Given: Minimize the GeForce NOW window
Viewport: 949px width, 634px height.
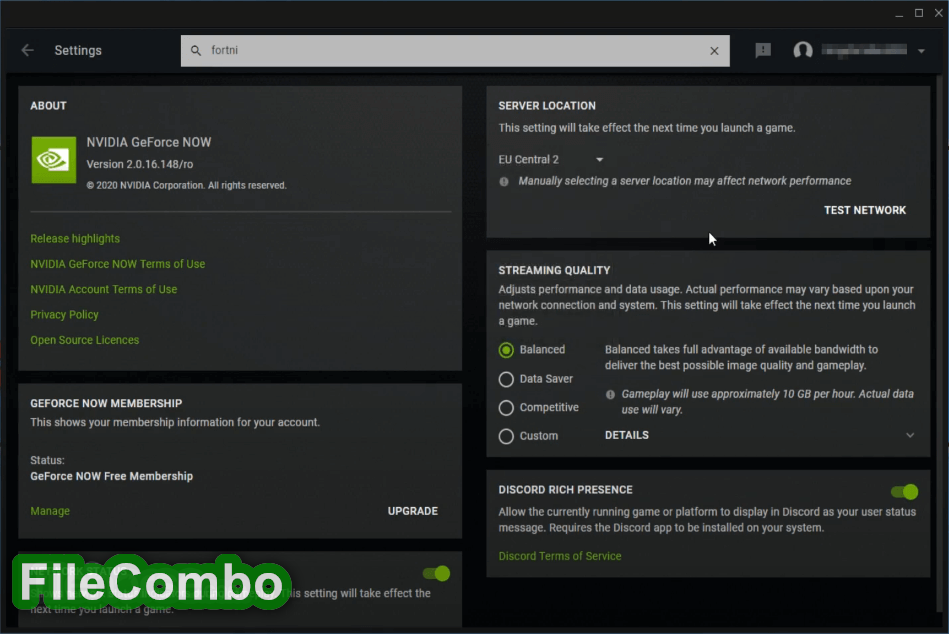Looking at the screenshot, I should click(x=899, y=13).
